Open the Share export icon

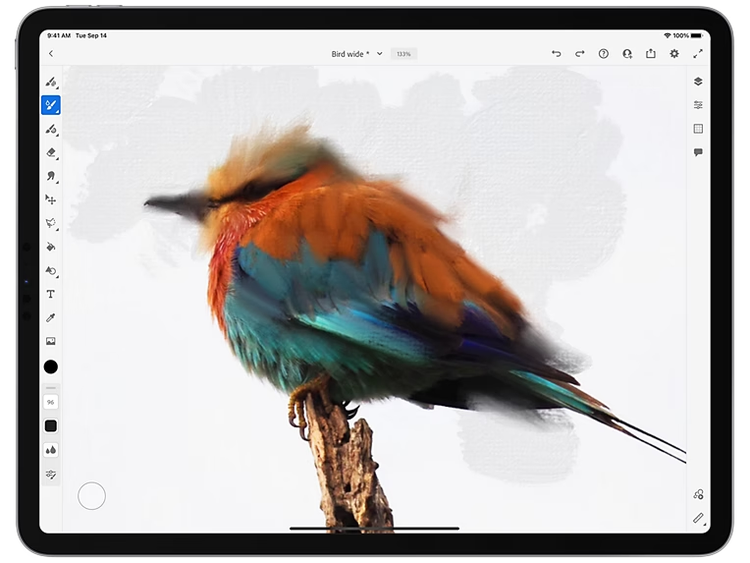point(651,54)
